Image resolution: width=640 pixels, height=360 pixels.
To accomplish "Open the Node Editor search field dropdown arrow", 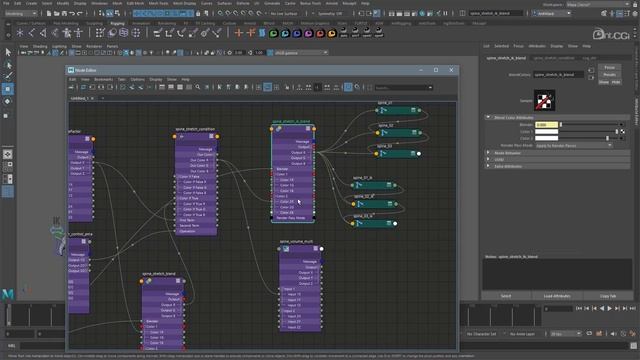I will [x=430, y=87].
